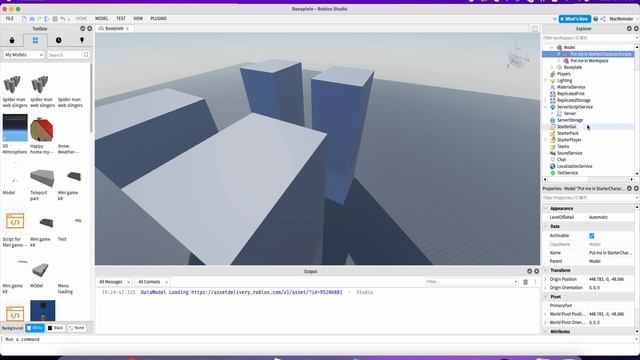Click the Help question mark icon
The height and width of the screenshot is (360, 640).
(x=596, y=19)
